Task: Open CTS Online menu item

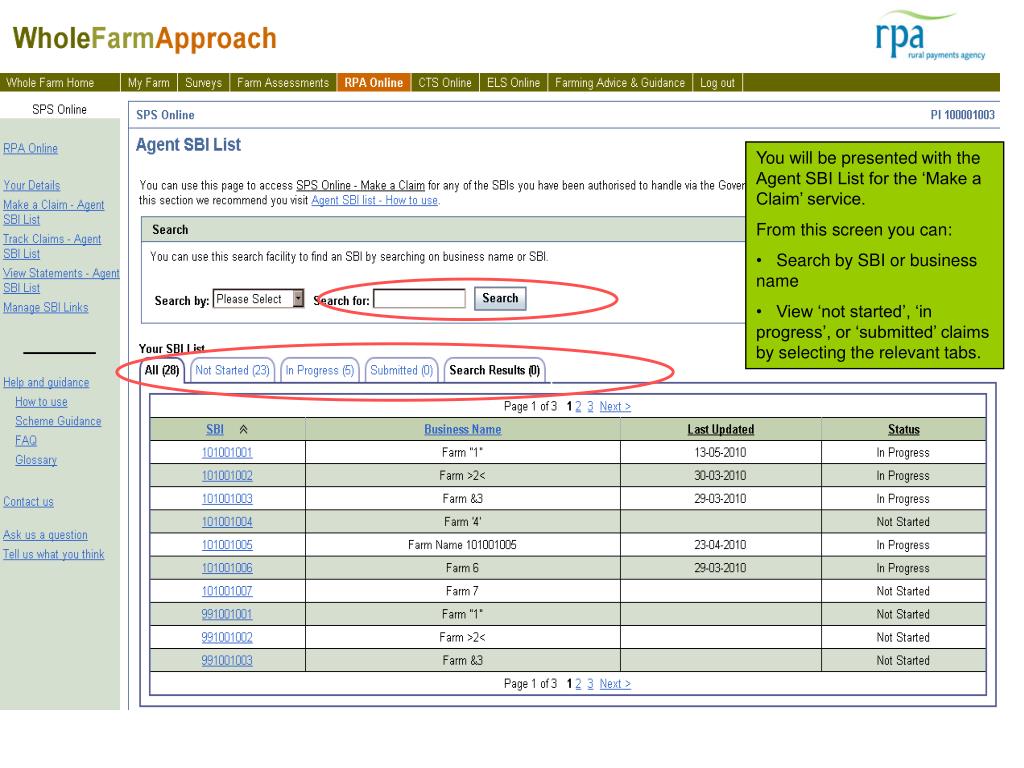Action: coord(445,83)
